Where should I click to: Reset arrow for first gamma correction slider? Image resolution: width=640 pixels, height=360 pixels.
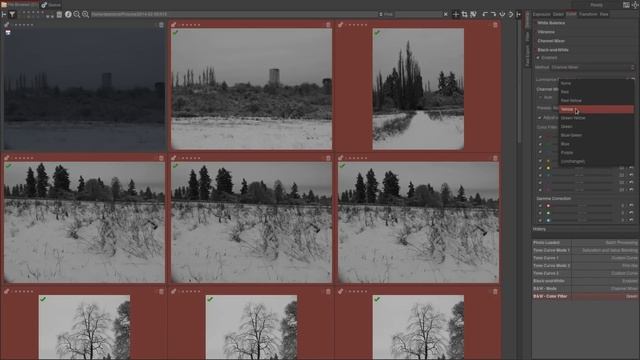[631, 206]
